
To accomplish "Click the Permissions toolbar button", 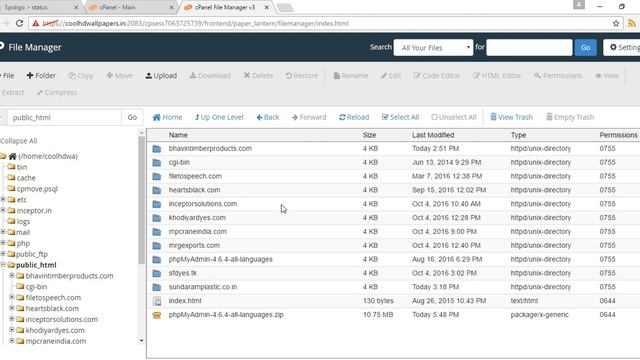I will click(558, 76).
